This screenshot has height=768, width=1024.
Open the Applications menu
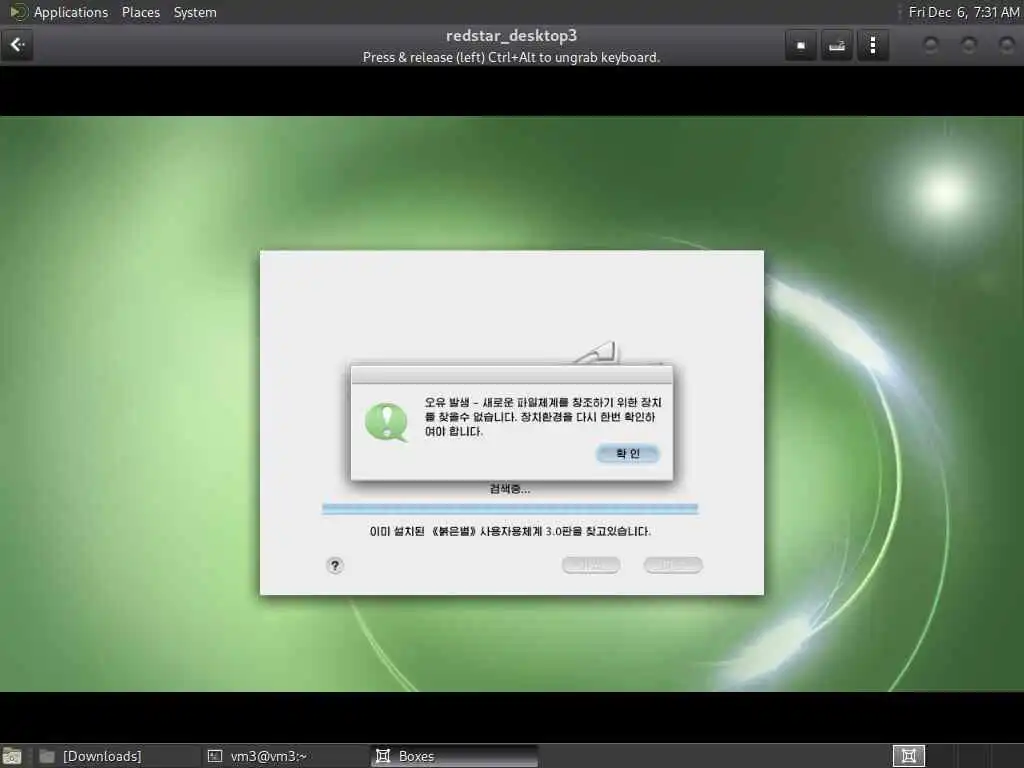pyautogui.click(x=71, y=12)
